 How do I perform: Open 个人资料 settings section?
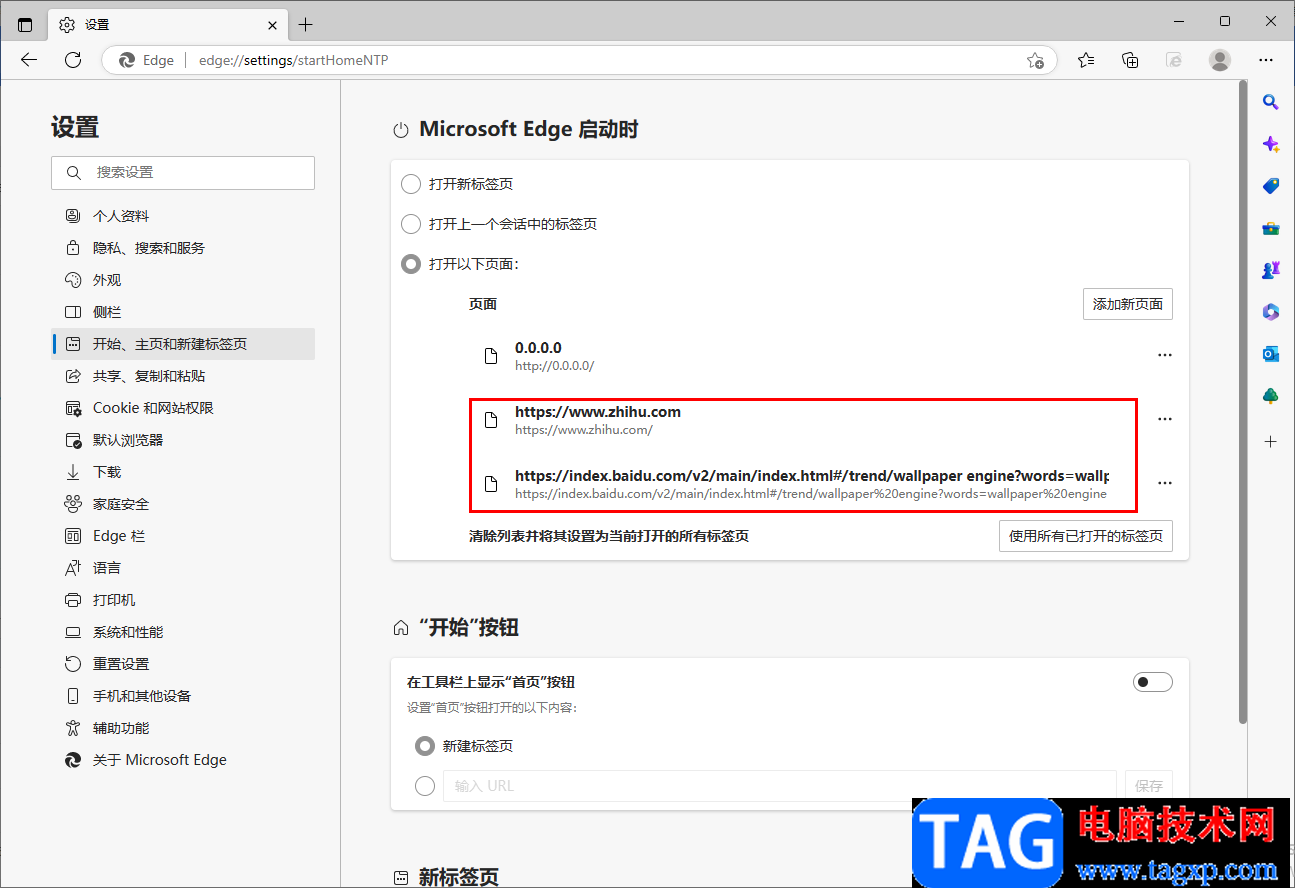[183, 216]
